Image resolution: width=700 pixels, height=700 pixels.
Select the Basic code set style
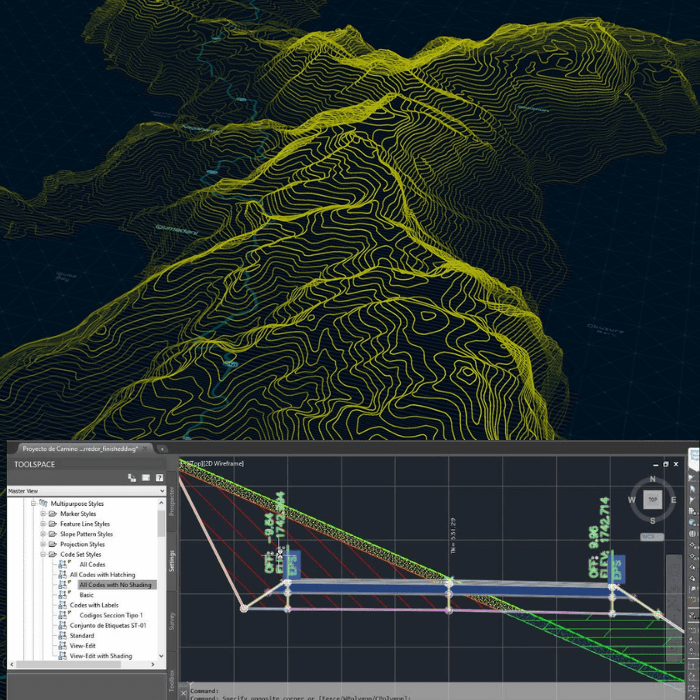coord(86,595)
